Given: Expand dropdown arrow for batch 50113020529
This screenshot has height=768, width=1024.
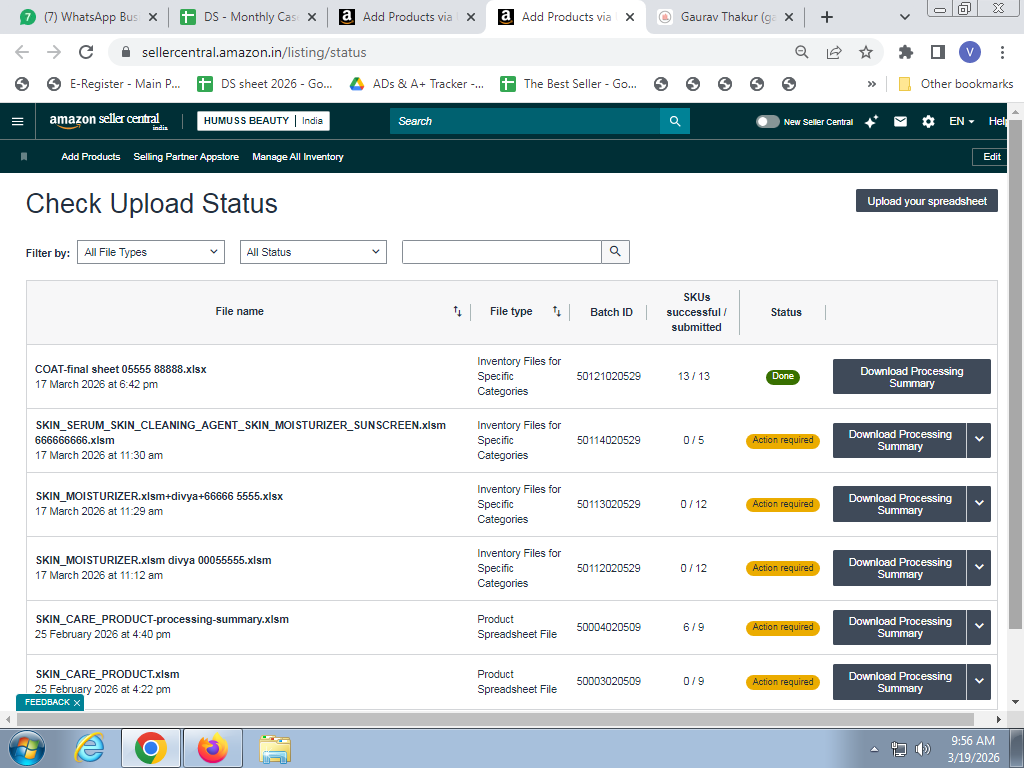Looking at the screenshot, I should point(979,504).
